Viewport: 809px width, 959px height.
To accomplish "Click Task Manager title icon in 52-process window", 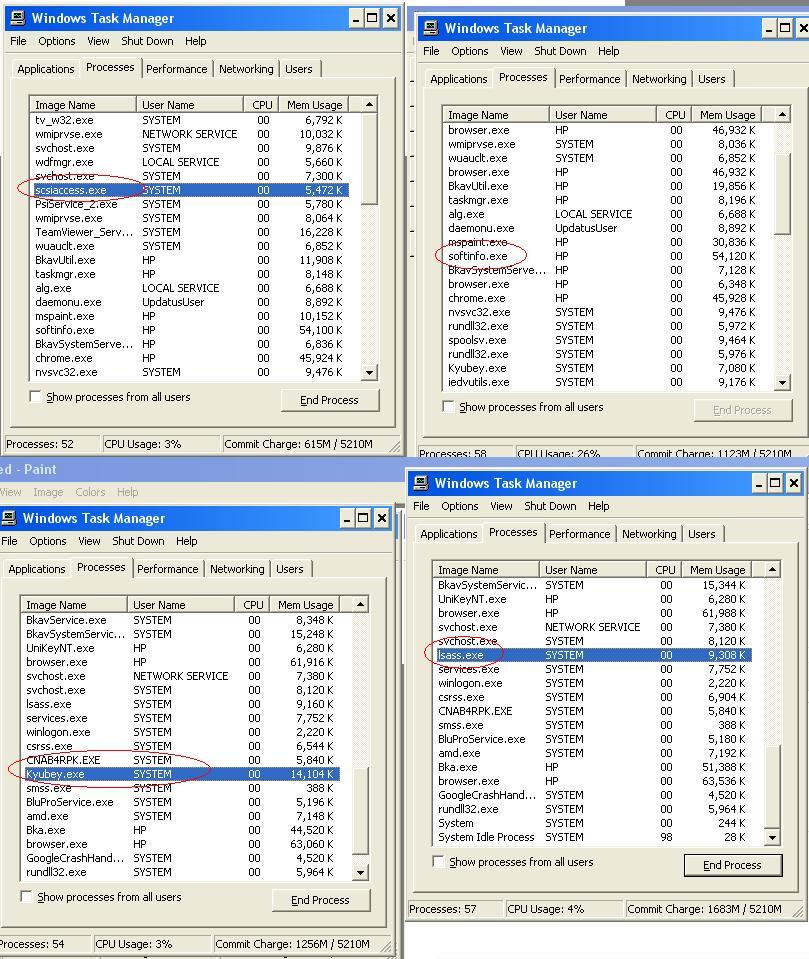I will point(18,18).
